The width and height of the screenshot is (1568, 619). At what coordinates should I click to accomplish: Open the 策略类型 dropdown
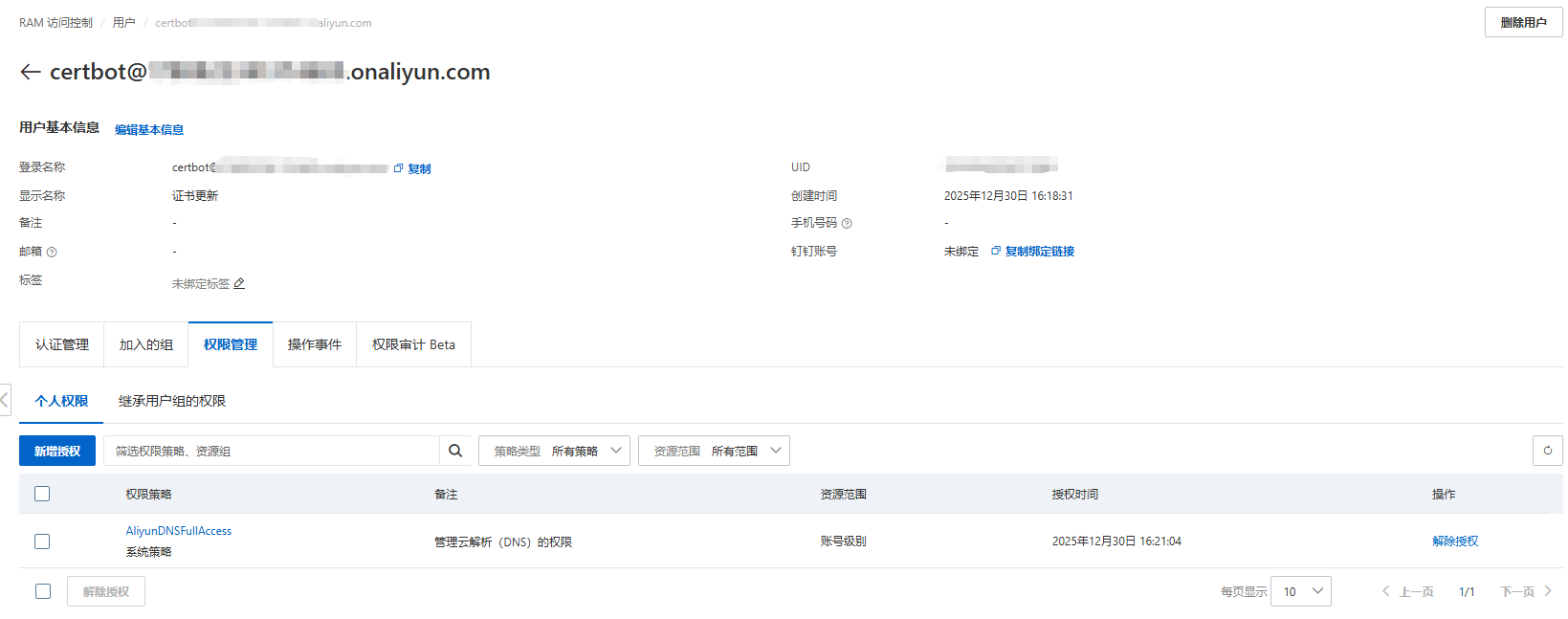(x=554, y=451)
